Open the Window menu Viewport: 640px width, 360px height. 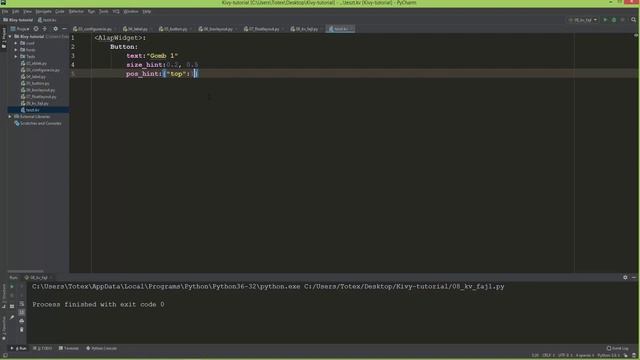131,11
